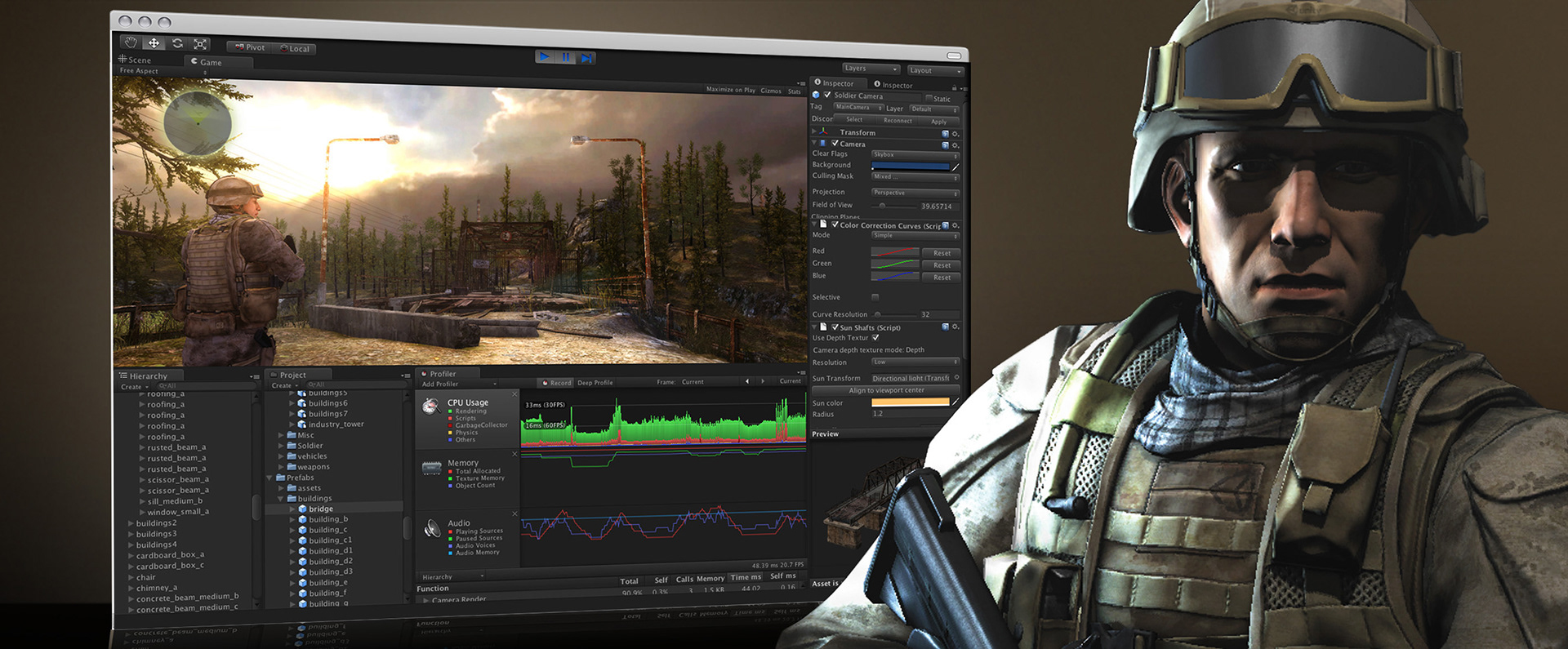Reset the Red curve

point(942,253)
